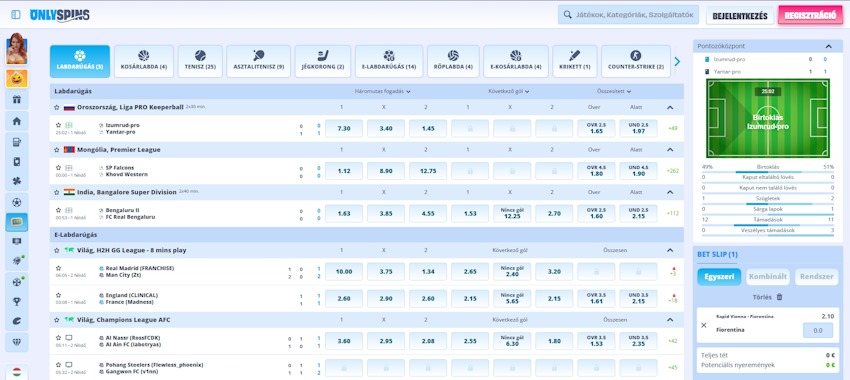
Task: Open live stream monitor icon for Al Nassr match
Action: click(69, 338)
